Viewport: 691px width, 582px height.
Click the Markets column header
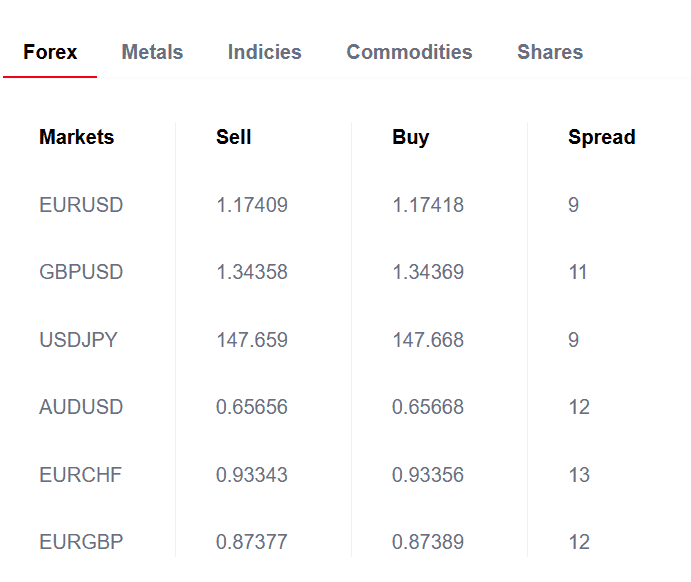pos(76,137)
